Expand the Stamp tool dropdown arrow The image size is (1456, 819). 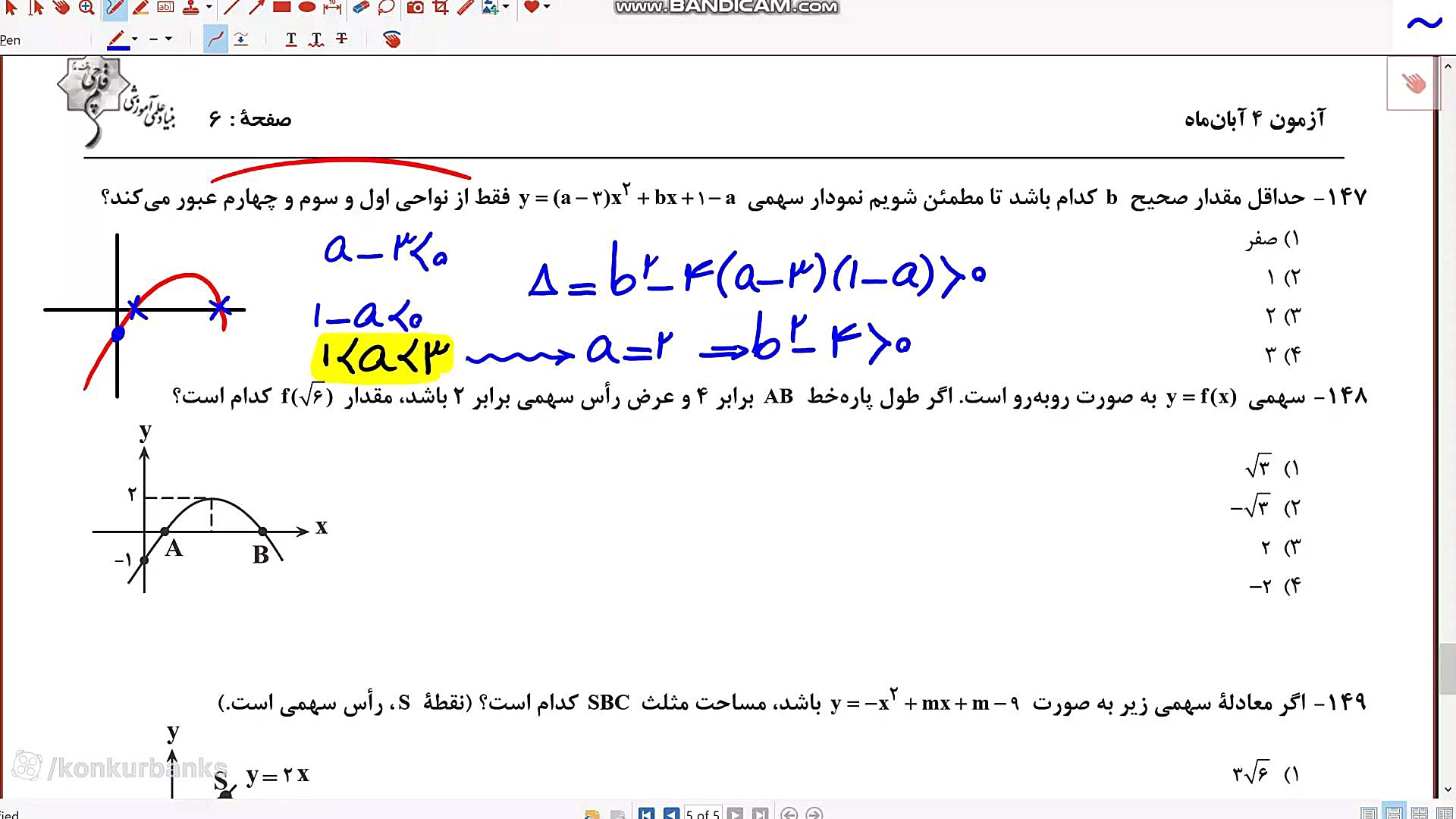pyautogui.click(x=209, y=8)
